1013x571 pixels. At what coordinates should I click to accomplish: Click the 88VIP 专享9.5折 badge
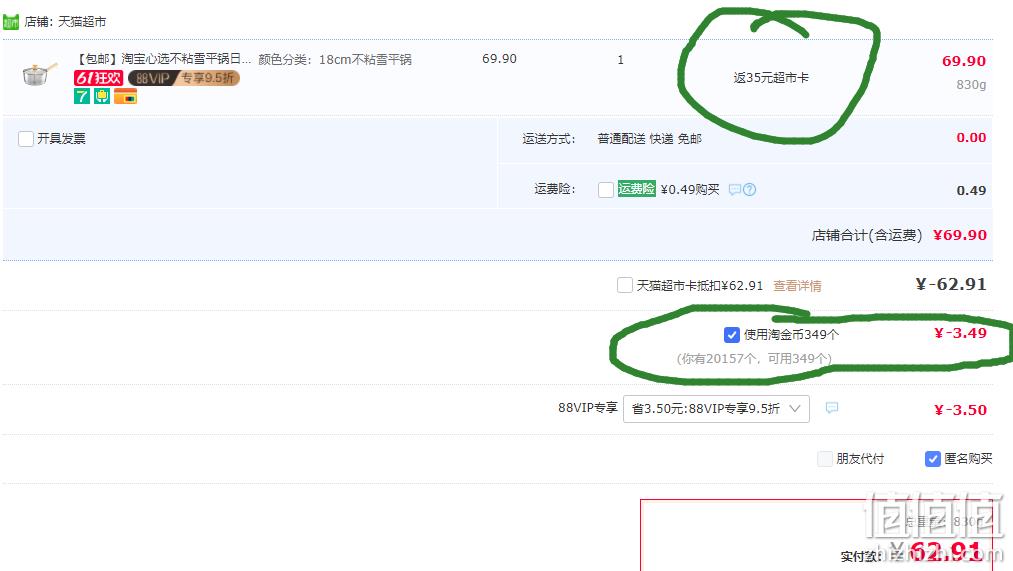(x=184, y=78)
